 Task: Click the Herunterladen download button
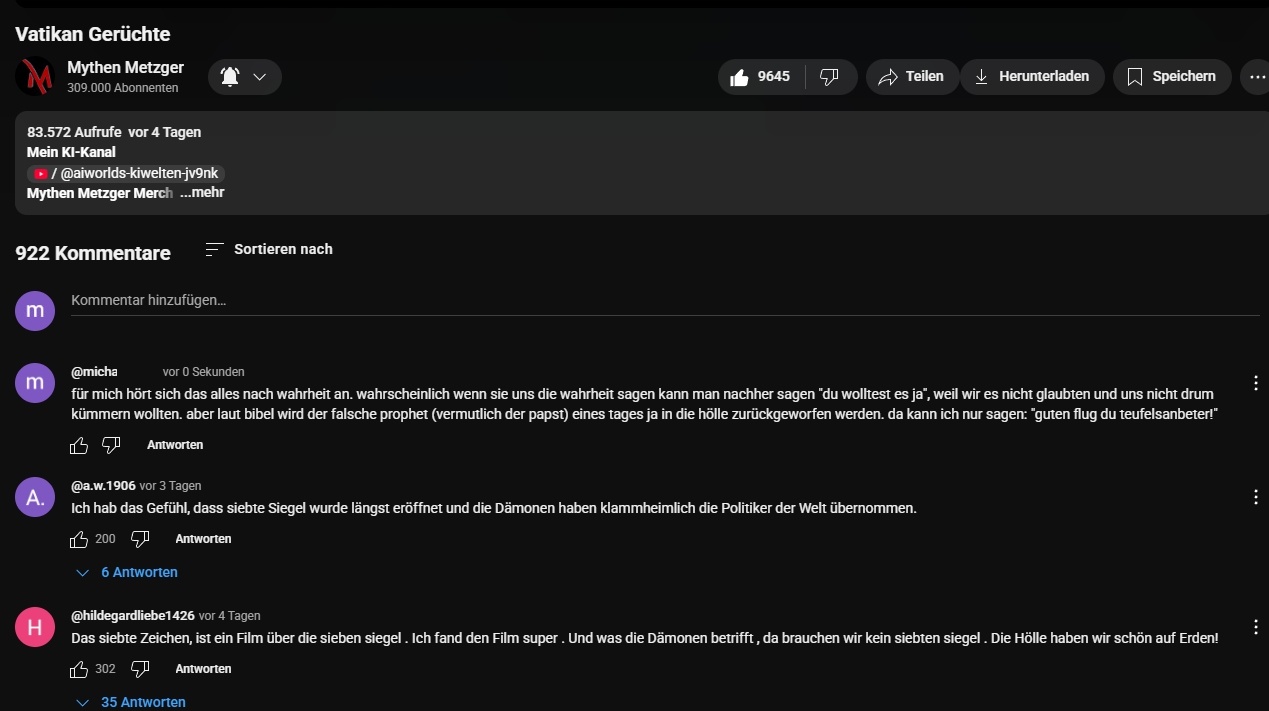(x=1032, y=77)
